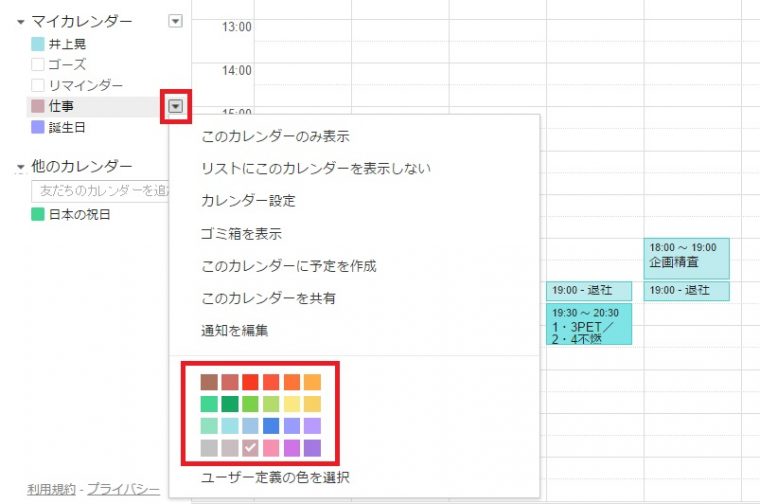Click the 友だちのカレンダーを追加 input field
760x504 pixels.
click(100, 191)
